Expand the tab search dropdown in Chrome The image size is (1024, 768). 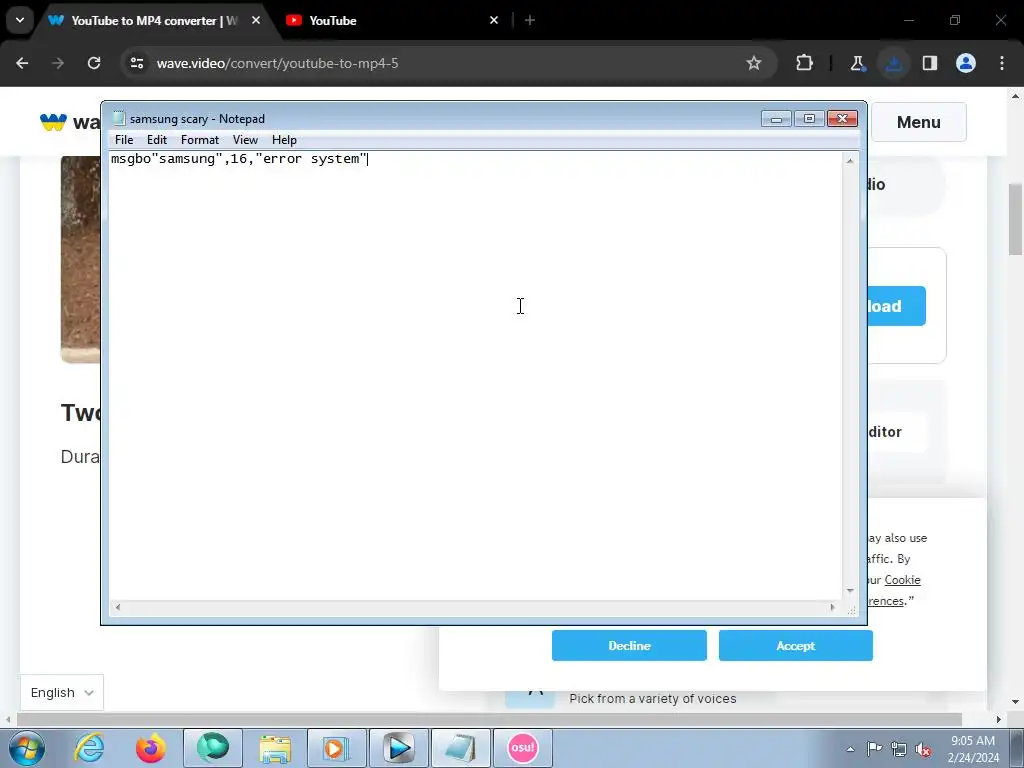pos(20,20)
